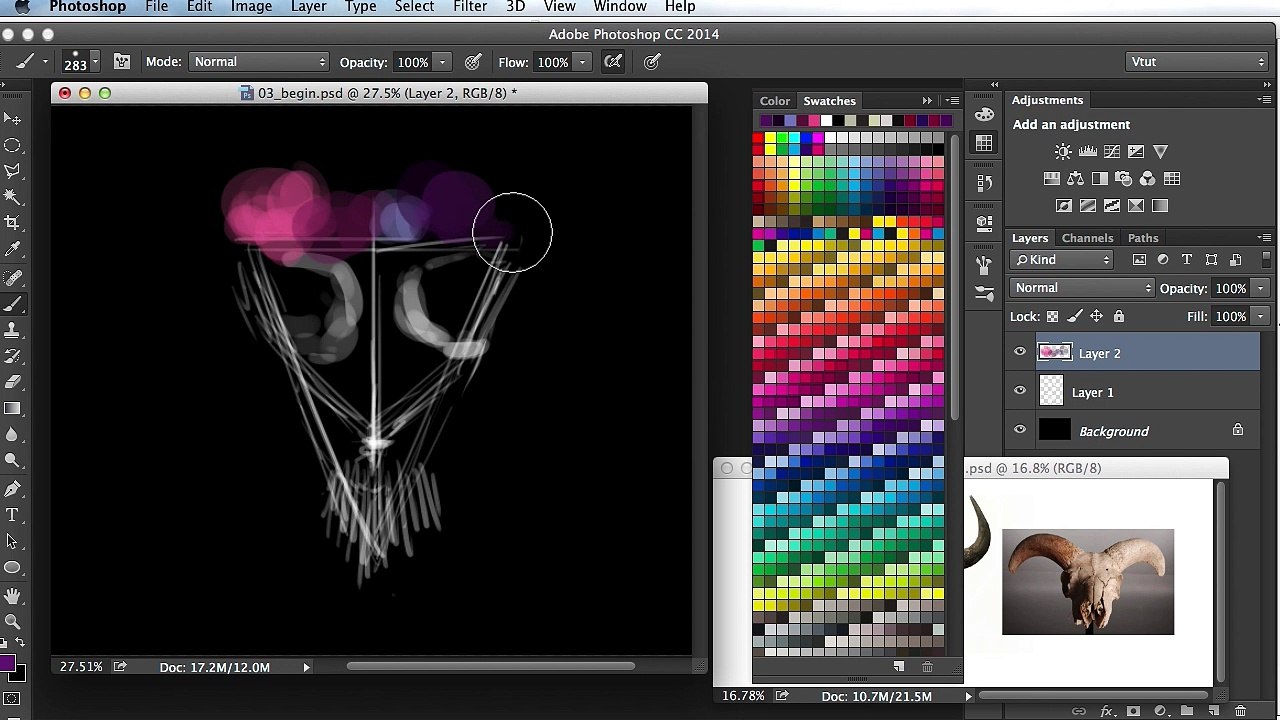Image resolution: width=1280 pixels, height=720 pixels.
Task: Swap foreground and background colors
Action: point(20,643)
